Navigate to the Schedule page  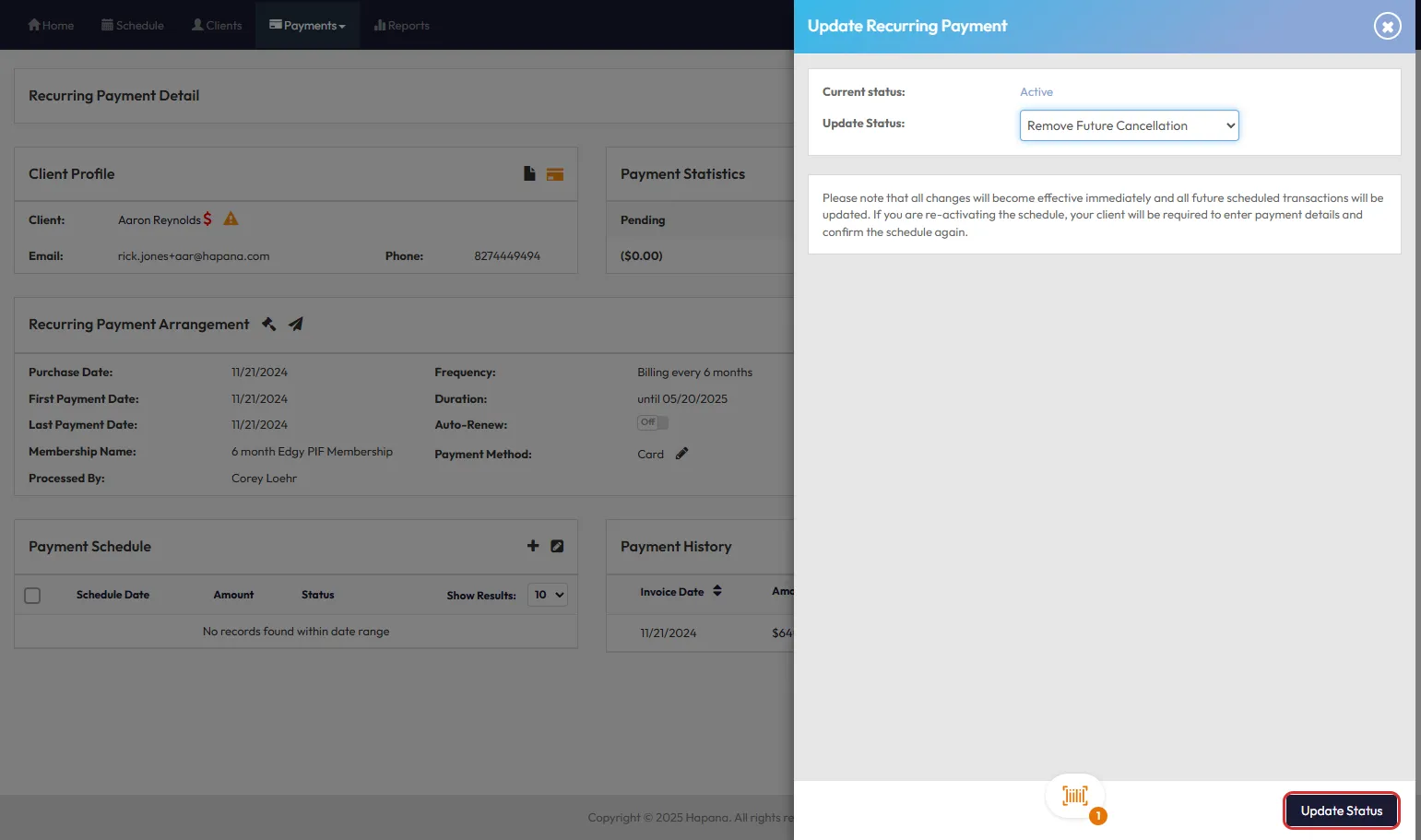[x=133, y=25]
